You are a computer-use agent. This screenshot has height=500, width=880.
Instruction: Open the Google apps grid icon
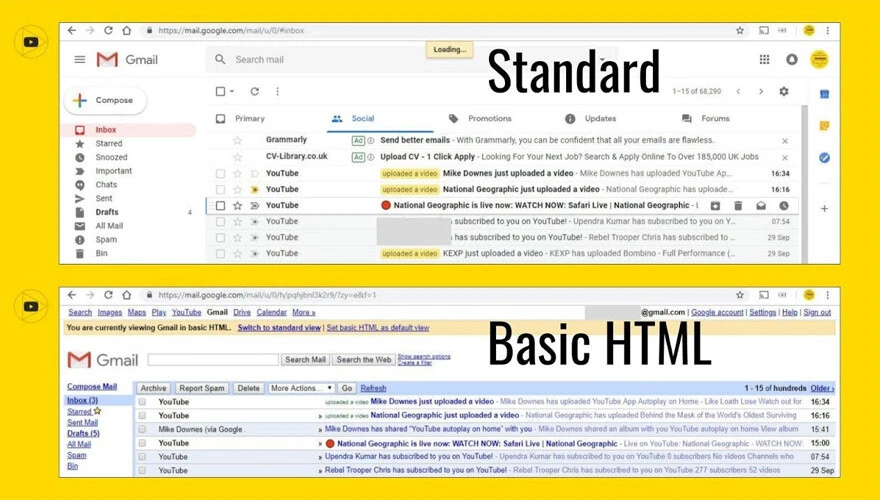click(765, 60)
